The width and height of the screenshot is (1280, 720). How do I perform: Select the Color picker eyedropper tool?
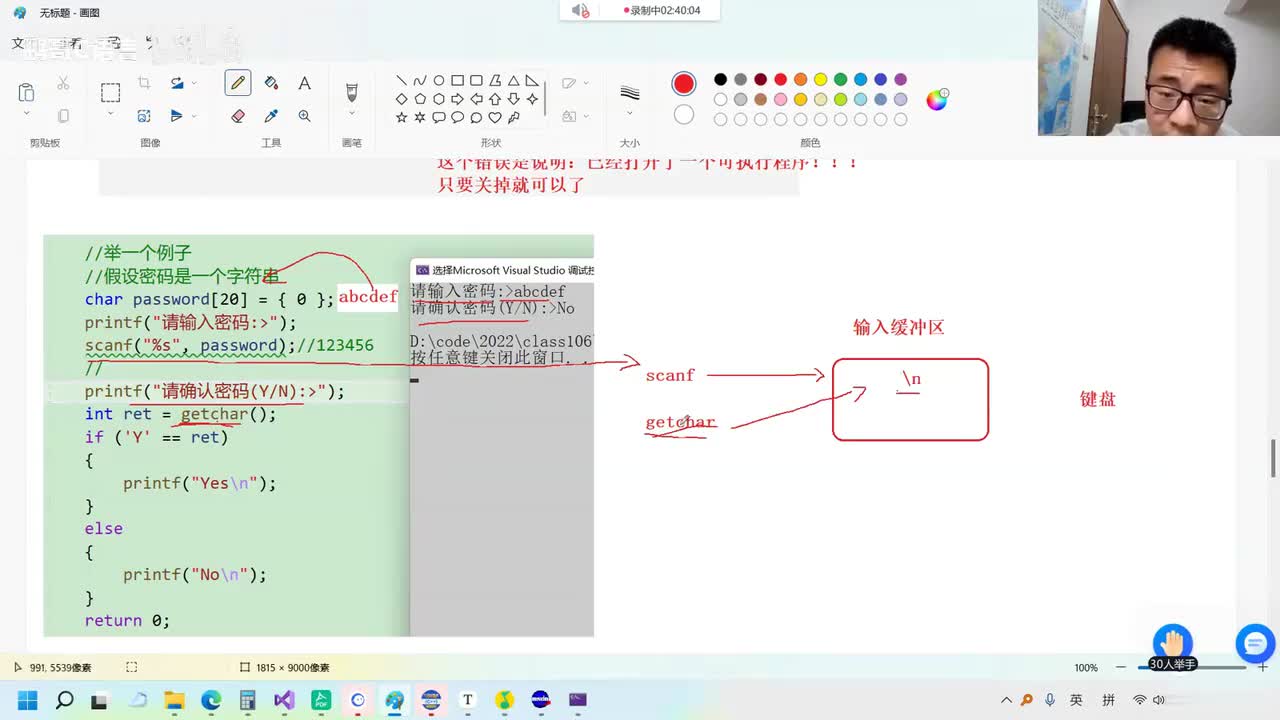click(x=271, y=116)
